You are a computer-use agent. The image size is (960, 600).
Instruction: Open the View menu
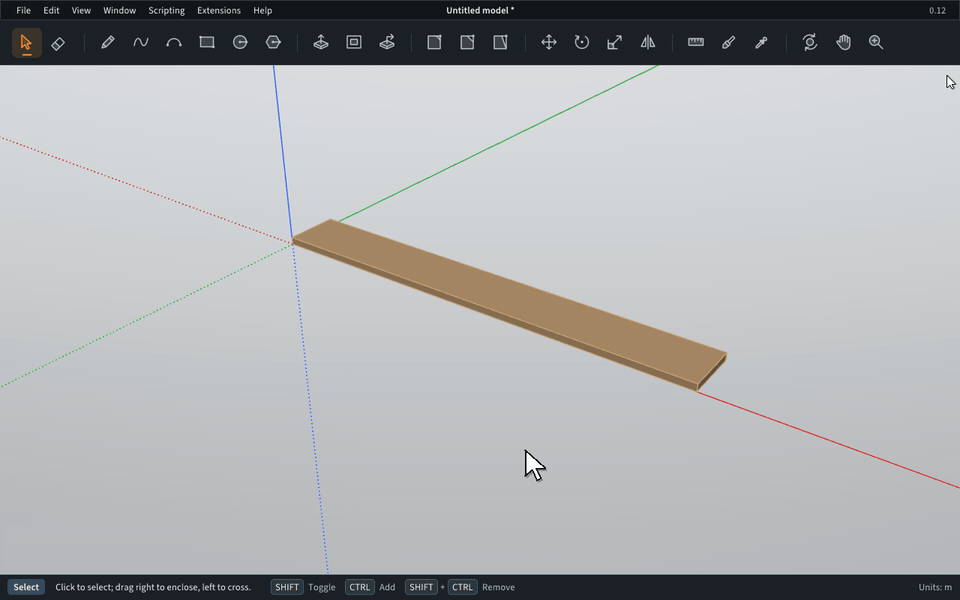point(81,10)
